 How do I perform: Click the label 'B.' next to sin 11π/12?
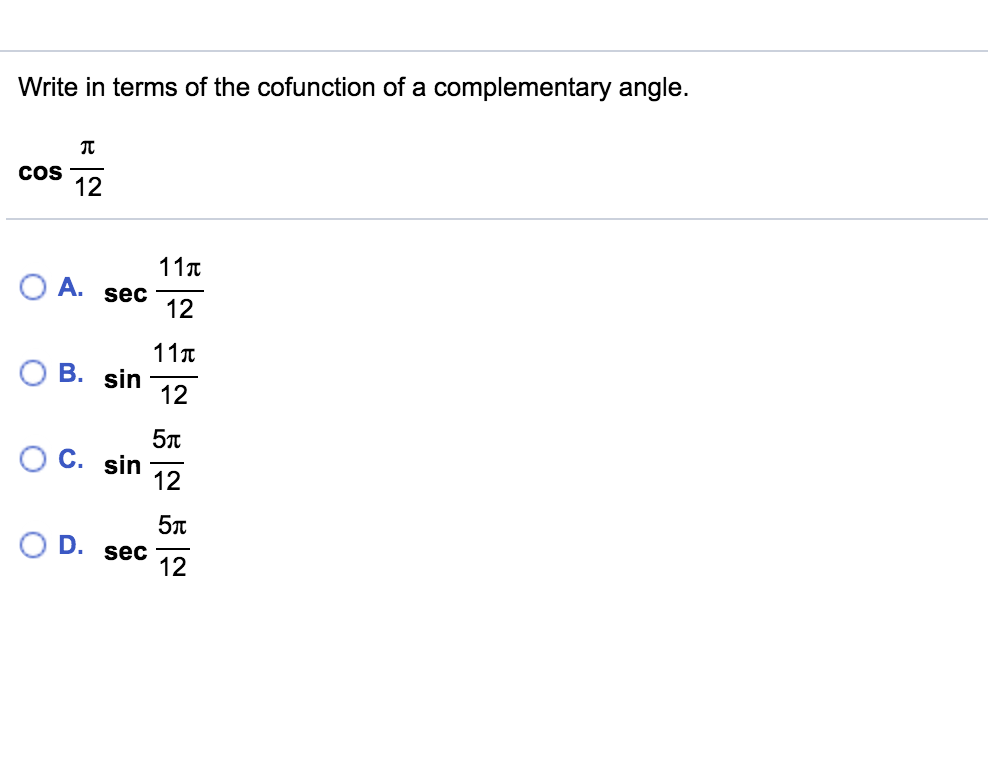(x=69, y=373)
